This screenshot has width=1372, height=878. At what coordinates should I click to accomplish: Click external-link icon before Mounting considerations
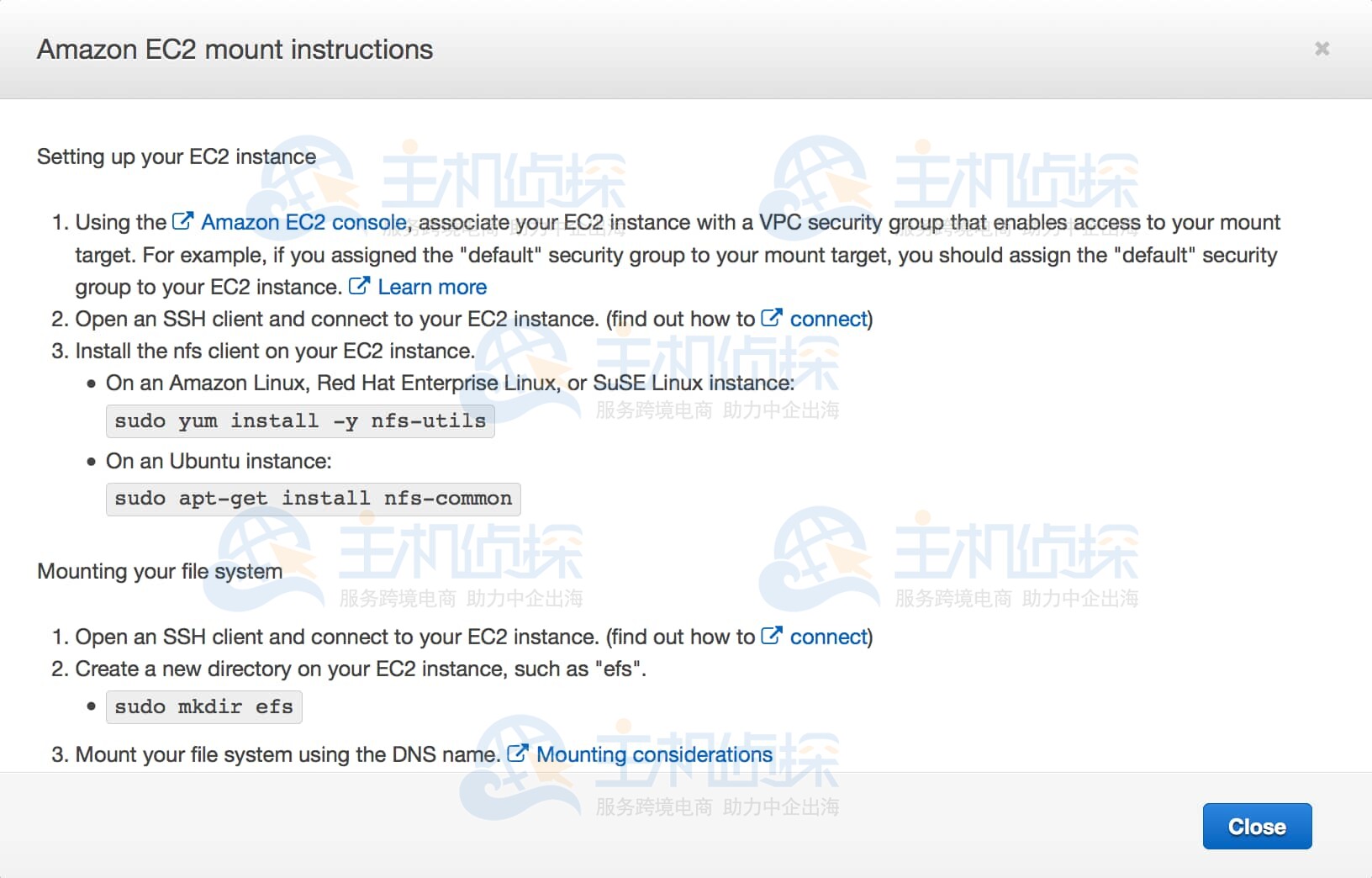(518, 754)
